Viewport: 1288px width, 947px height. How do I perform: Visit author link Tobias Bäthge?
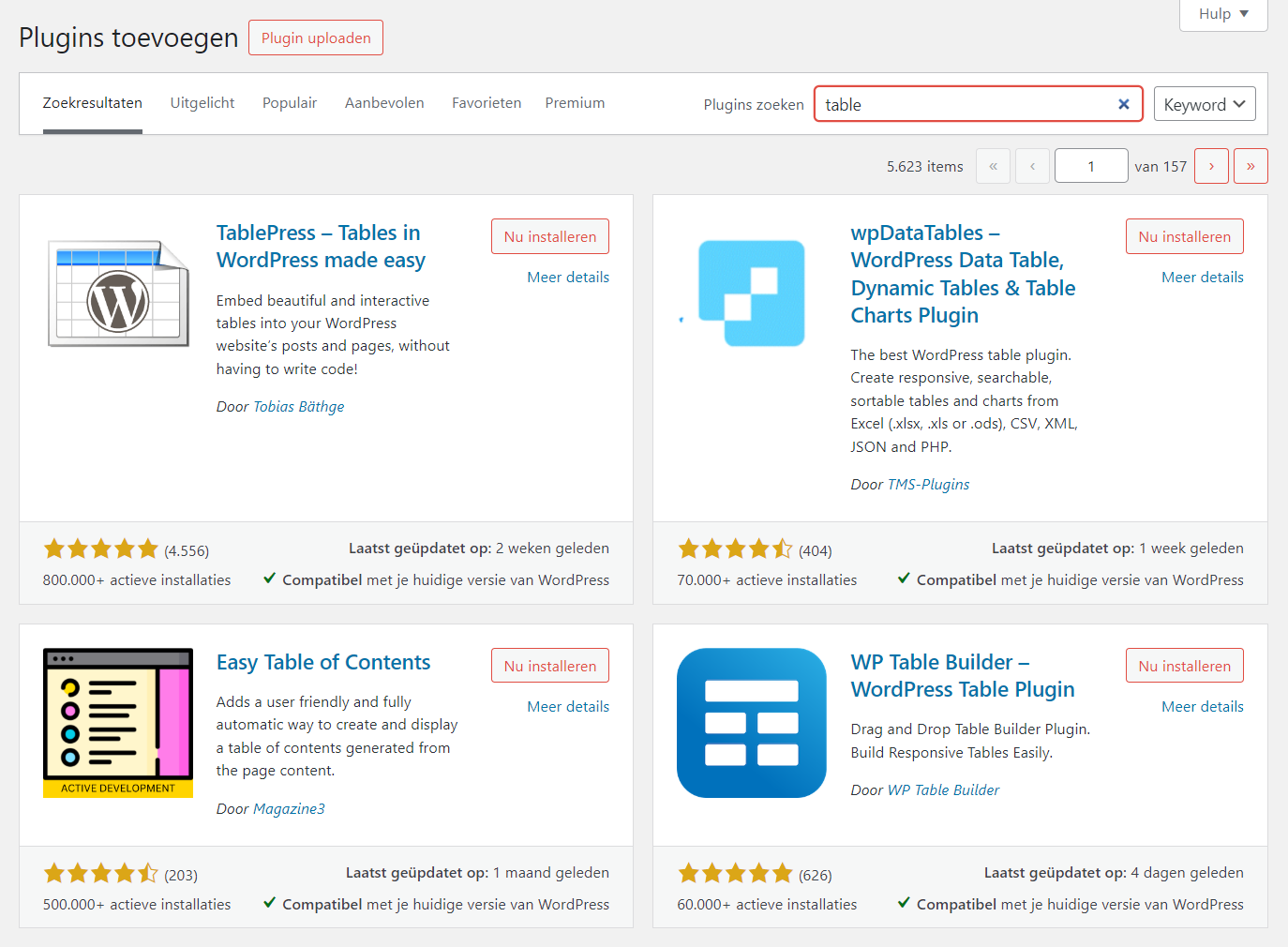pos(299,407)
